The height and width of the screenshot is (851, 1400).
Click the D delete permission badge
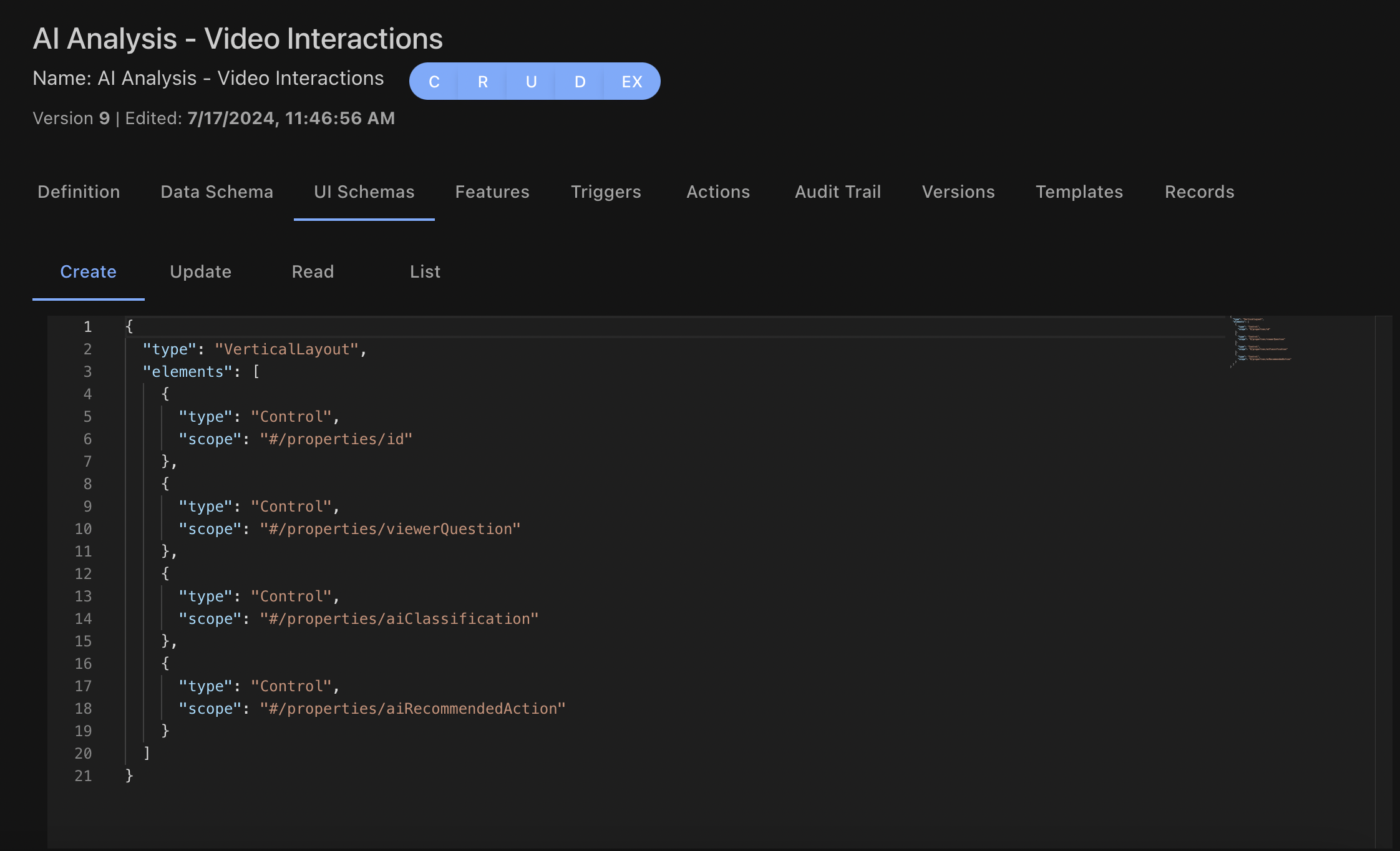point(580,82)
